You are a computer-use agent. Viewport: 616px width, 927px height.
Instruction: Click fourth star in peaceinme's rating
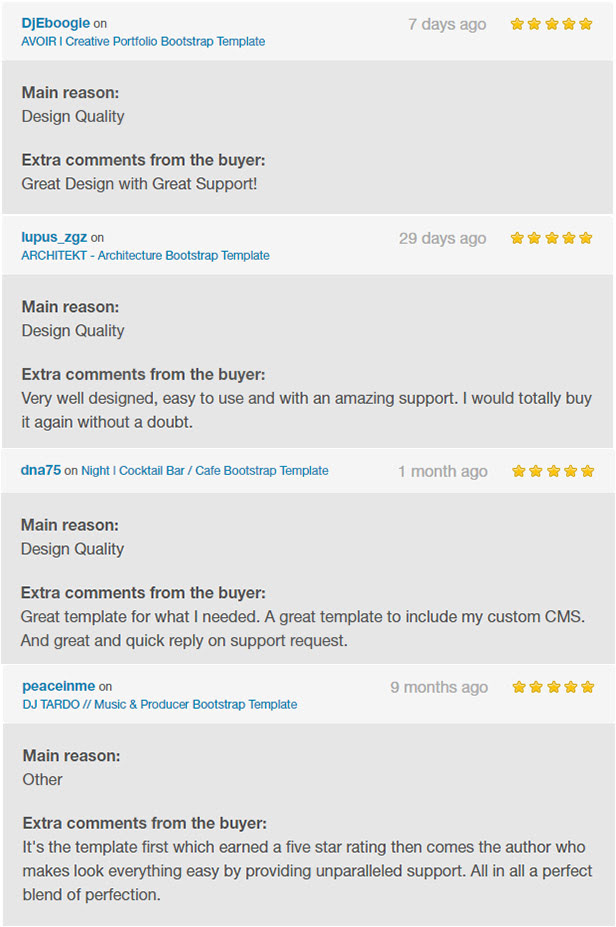570,687
